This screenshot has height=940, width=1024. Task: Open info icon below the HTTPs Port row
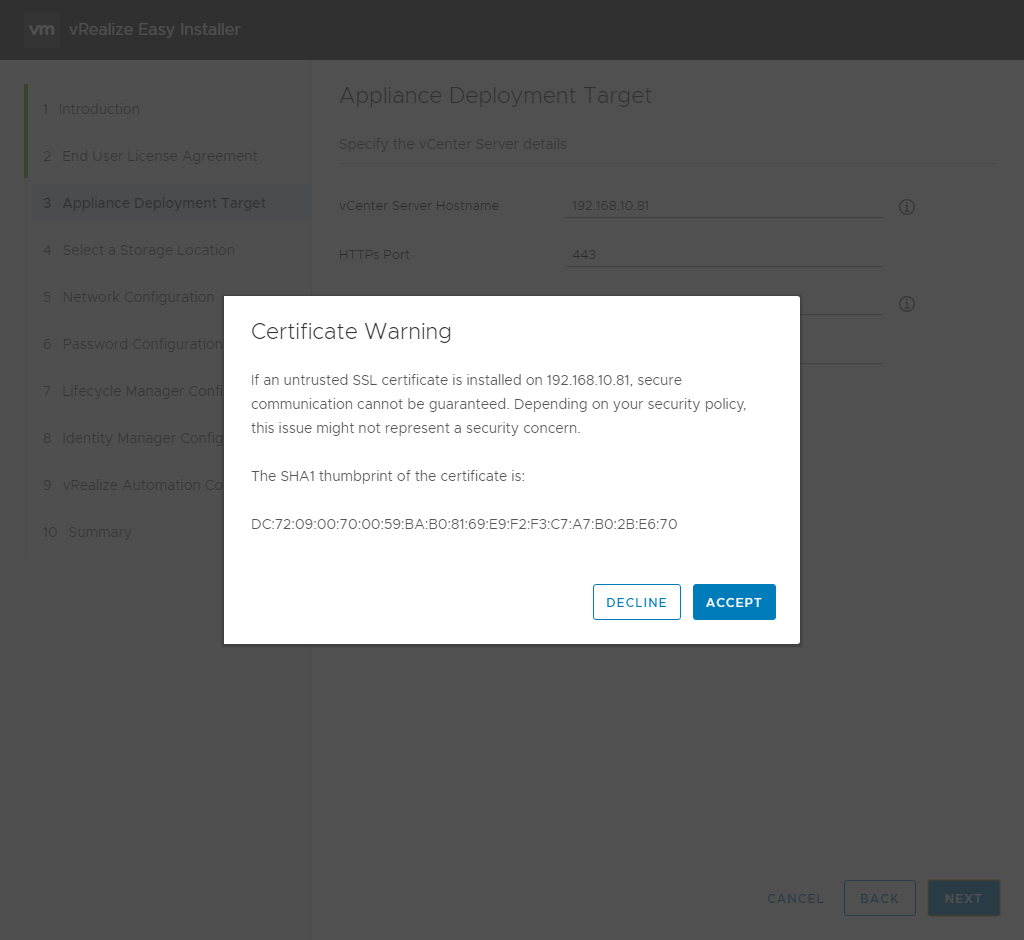(906, 304)
